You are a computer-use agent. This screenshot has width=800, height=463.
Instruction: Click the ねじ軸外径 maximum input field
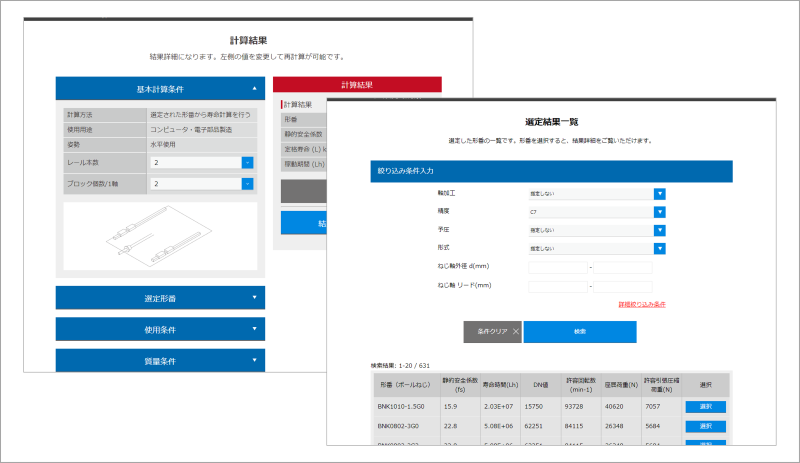pyautogui.click(x=622, y=267)
